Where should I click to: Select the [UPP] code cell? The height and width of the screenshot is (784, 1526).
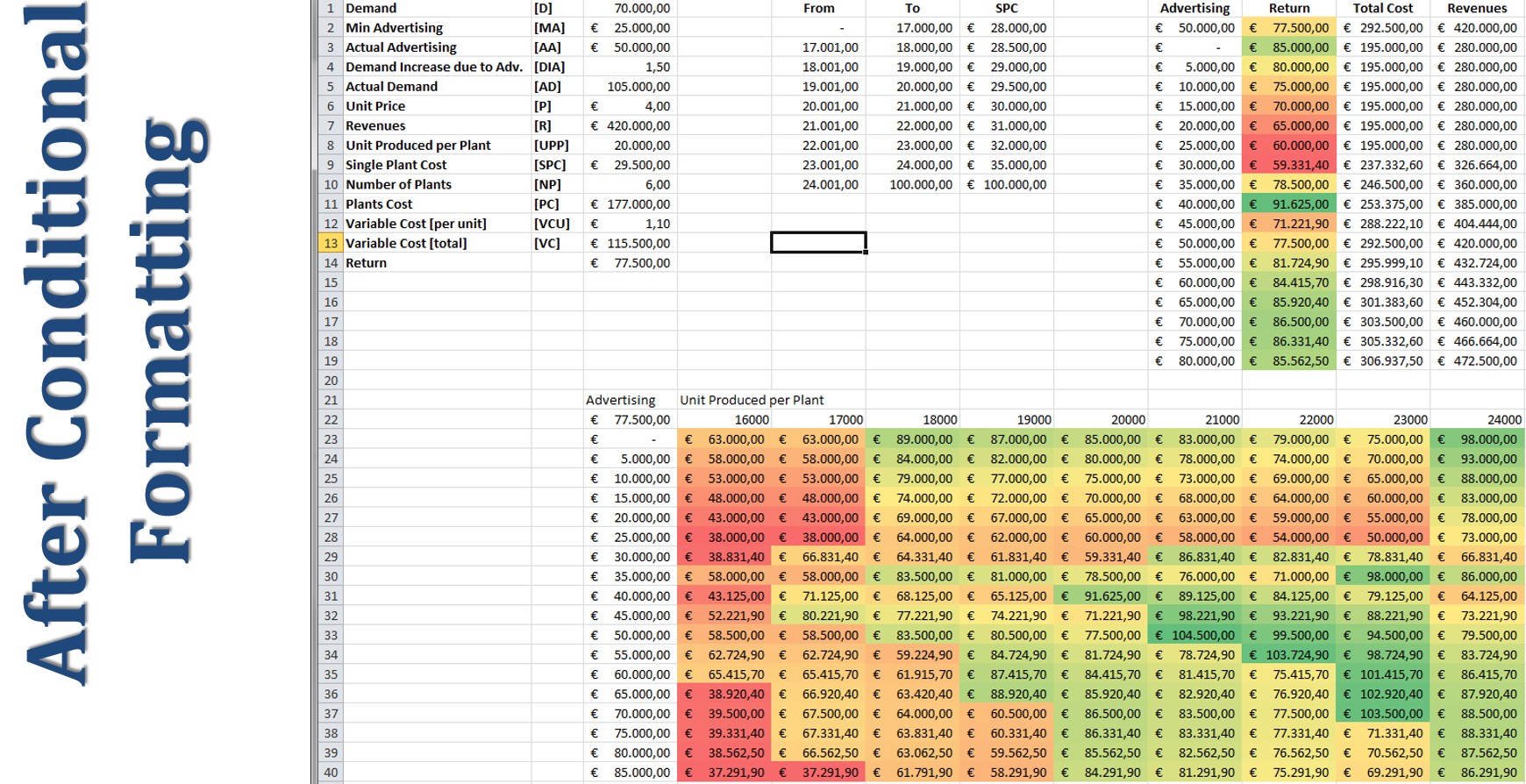click(557, 145)
